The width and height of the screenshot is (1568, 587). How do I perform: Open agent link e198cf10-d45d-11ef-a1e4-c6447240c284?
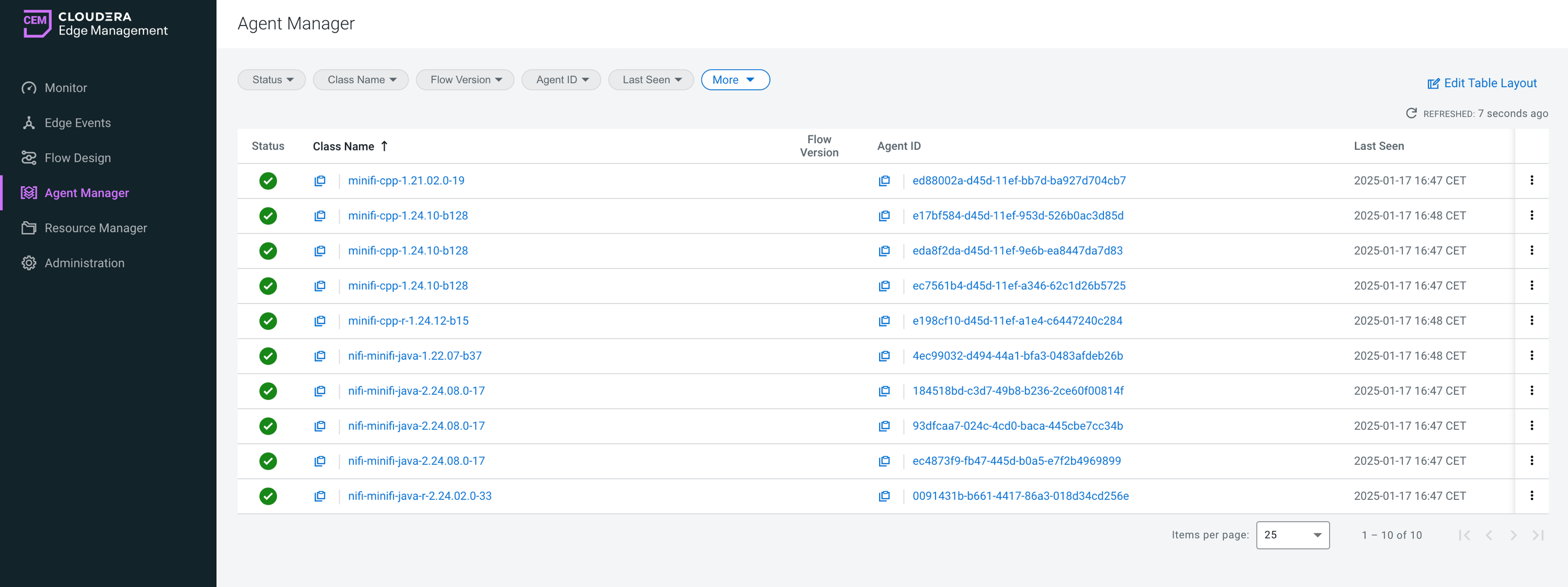pyautogui.click(x=1017, y=321)
